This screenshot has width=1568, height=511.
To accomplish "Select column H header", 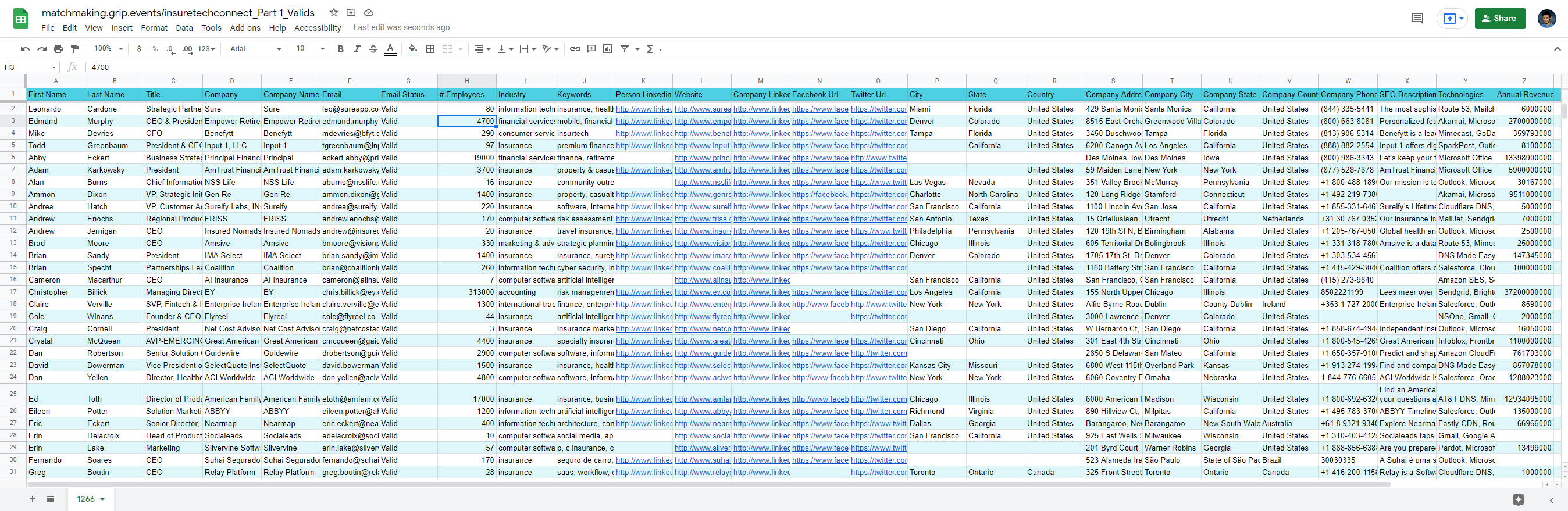I will coord(467,81).
